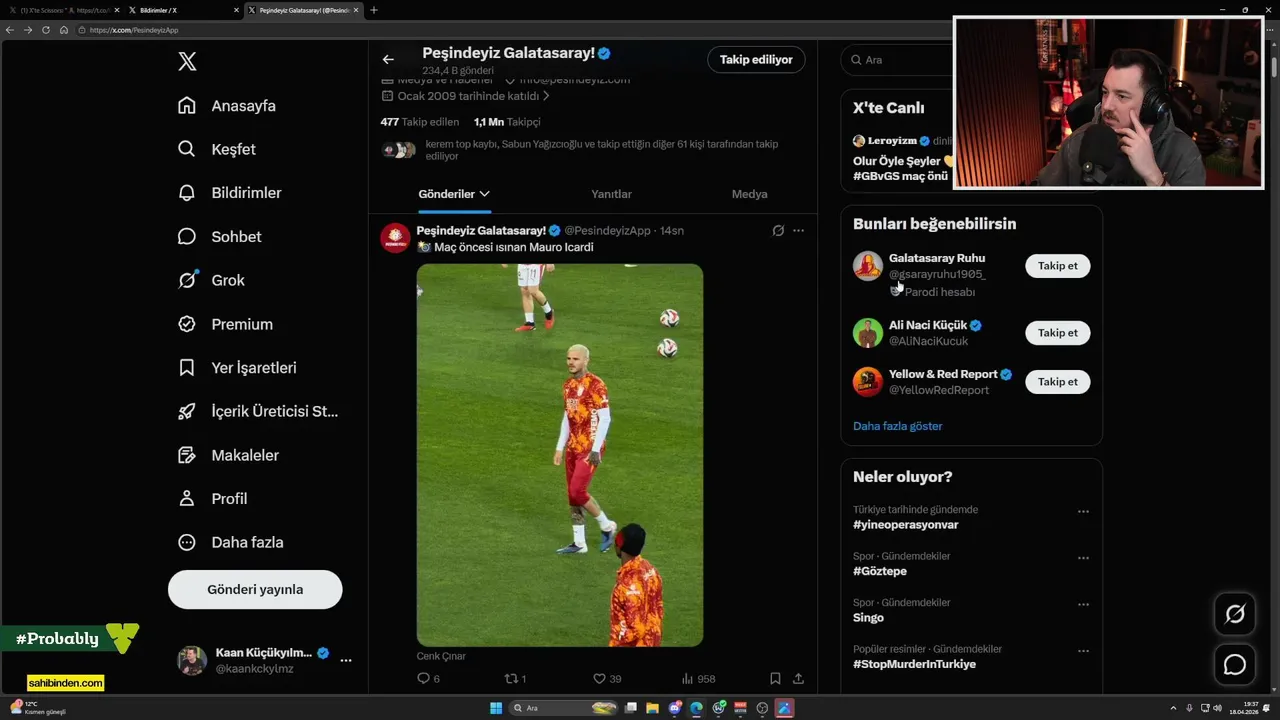Open options for #yineoperasyonvar trend
Image resolution: width=1280 pixels, height=720 pixels.
(x=1083, y=511)
